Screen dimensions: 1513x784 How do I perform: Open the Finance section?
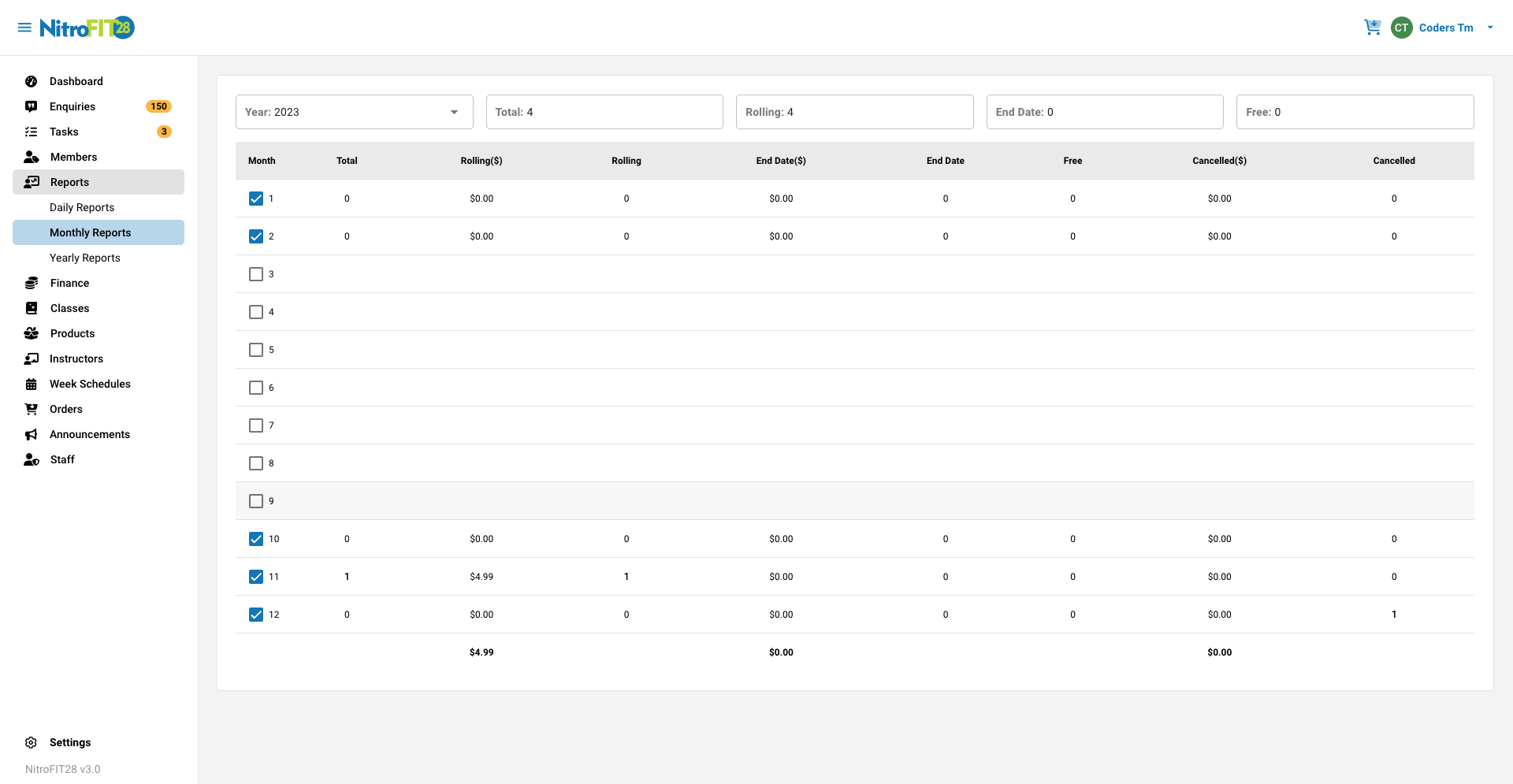(x=69, y=283)
